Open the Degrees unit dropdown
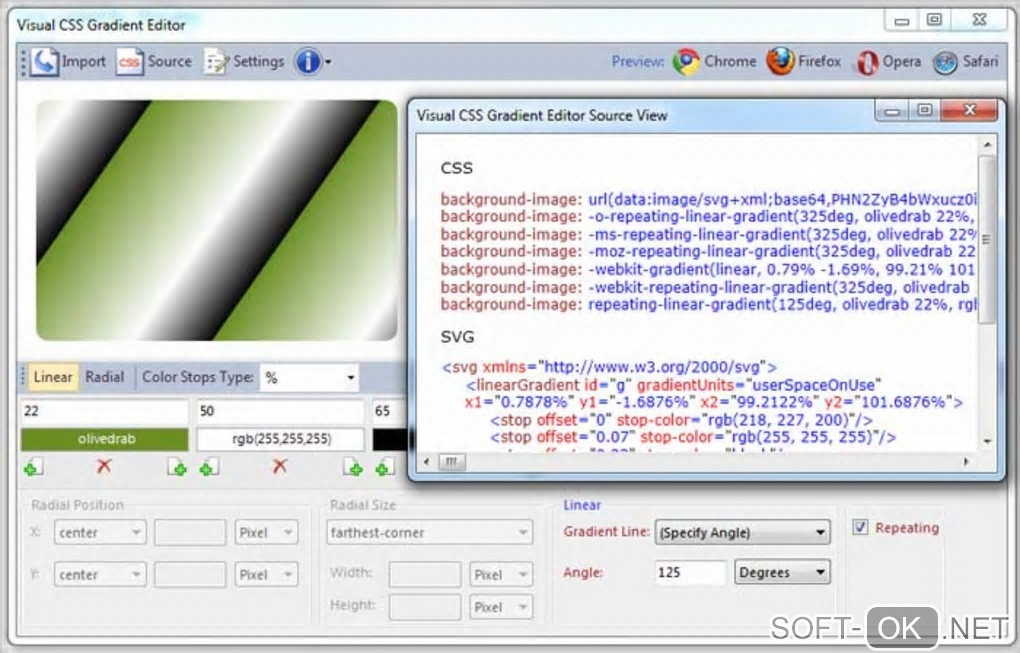Image resolution: width=1020 pixels, height=653 pixels. click(782, 572)
